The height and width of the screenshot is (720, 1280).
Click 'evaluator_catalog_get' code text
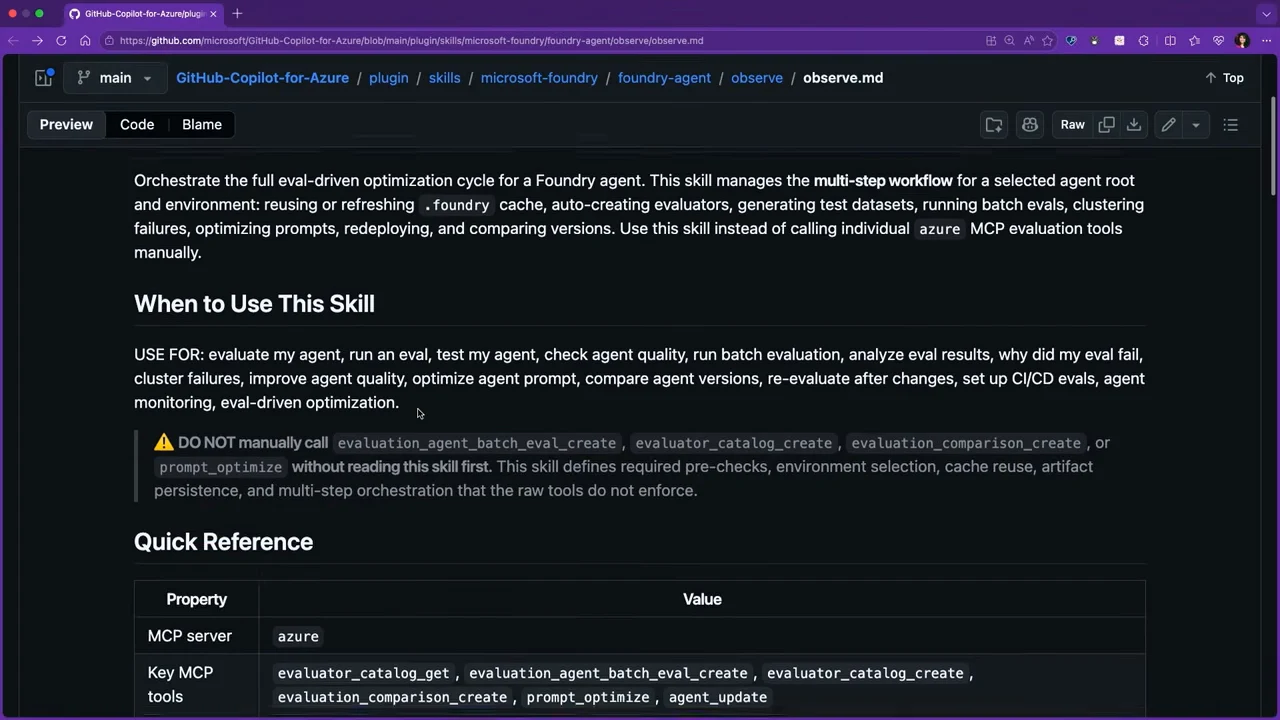pos(363,673)
